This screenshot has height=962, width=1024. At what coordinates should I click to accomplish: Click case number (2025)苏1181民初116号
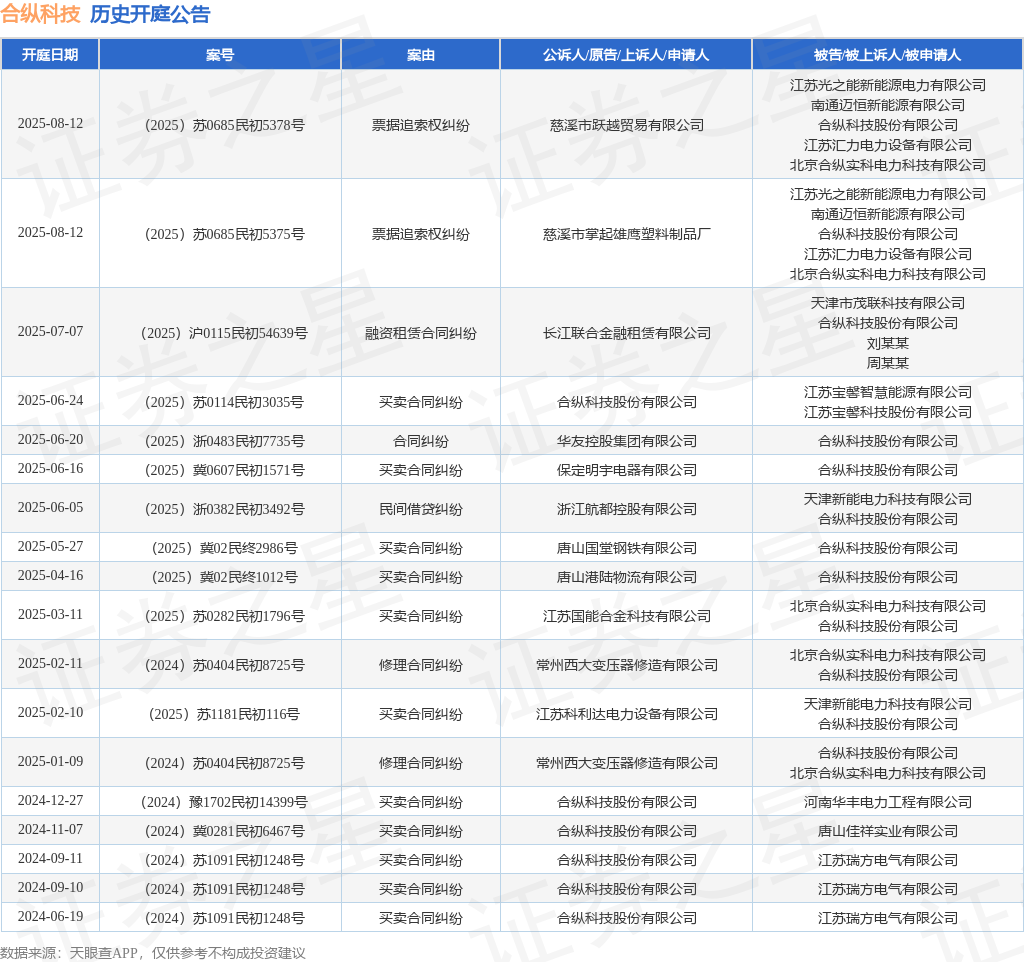[225, 714]
